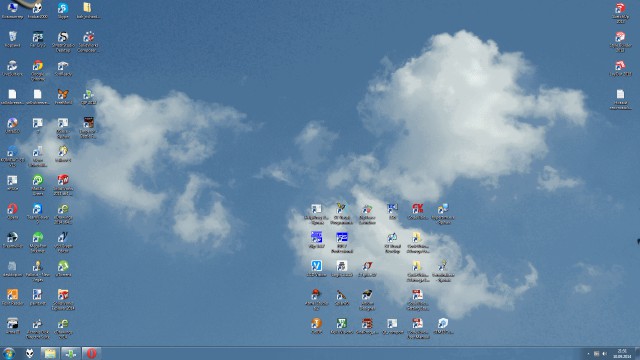640x360 pixels.
Task: Launch the graduation cap shortcut icon
Action: click(367, 299)
